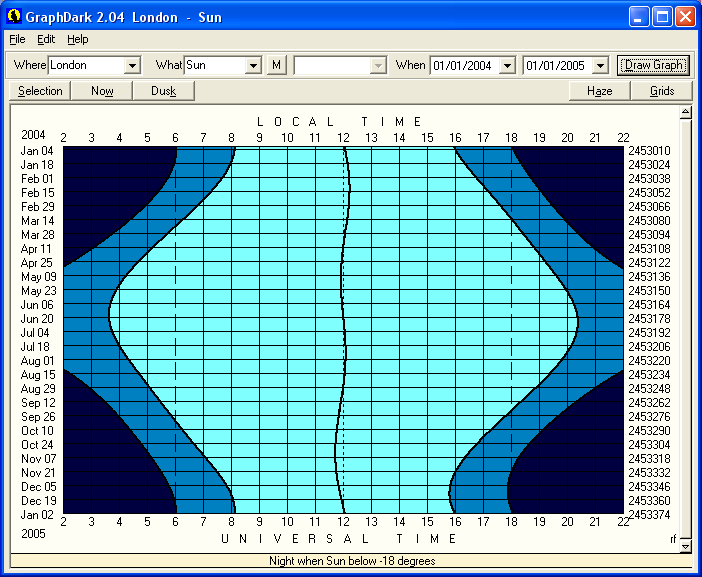Click the Now button
Viewport: 702px width, 577px height.
102,91
